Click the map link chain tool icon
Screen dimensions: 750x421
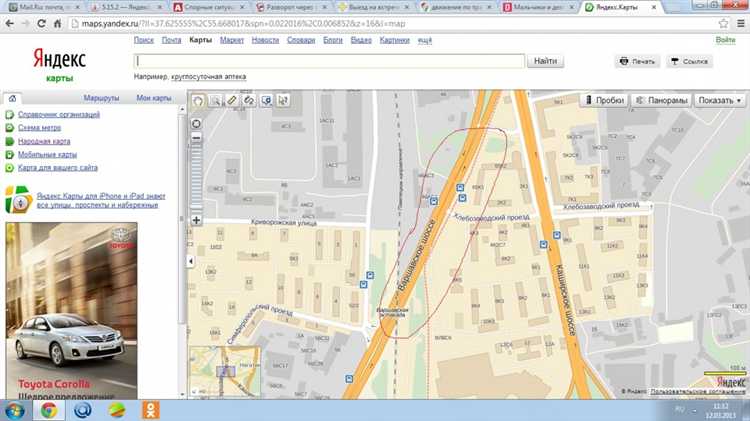pyautogui.click(x=249, y=100)
